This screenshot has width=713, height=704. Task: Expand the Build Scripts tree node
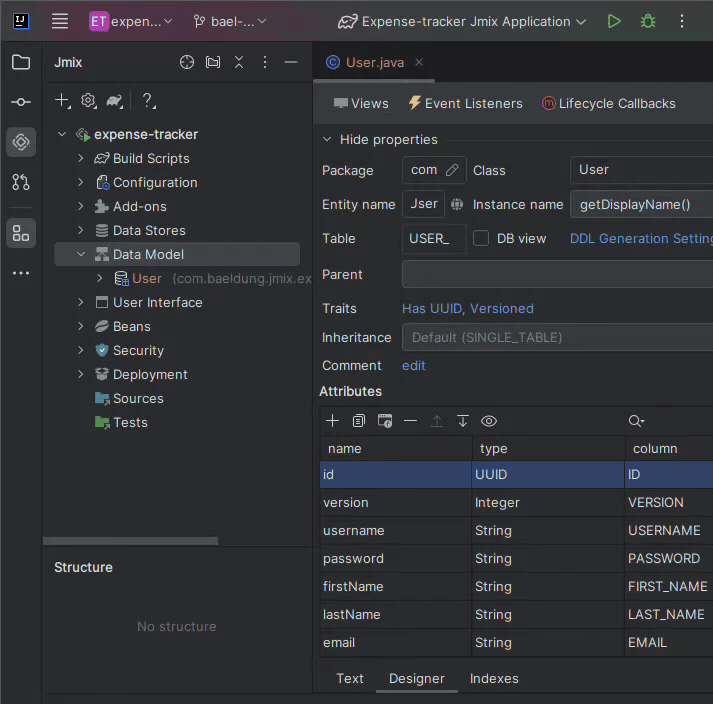(x=81, y=158)
